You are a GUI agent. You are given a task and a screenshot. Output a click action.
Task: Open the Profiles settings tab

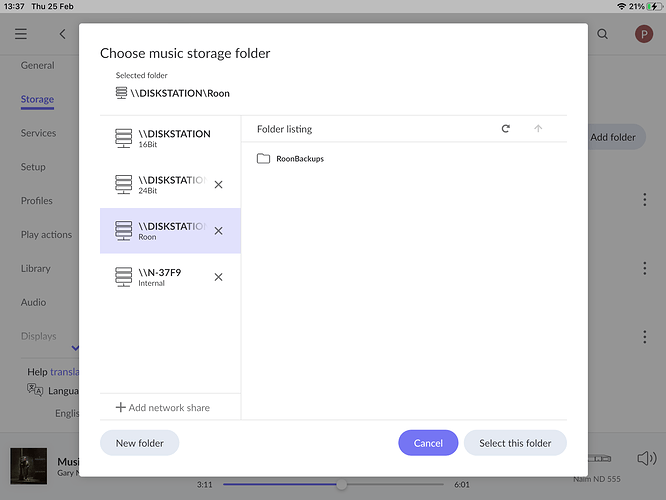[x=37, y=201]
